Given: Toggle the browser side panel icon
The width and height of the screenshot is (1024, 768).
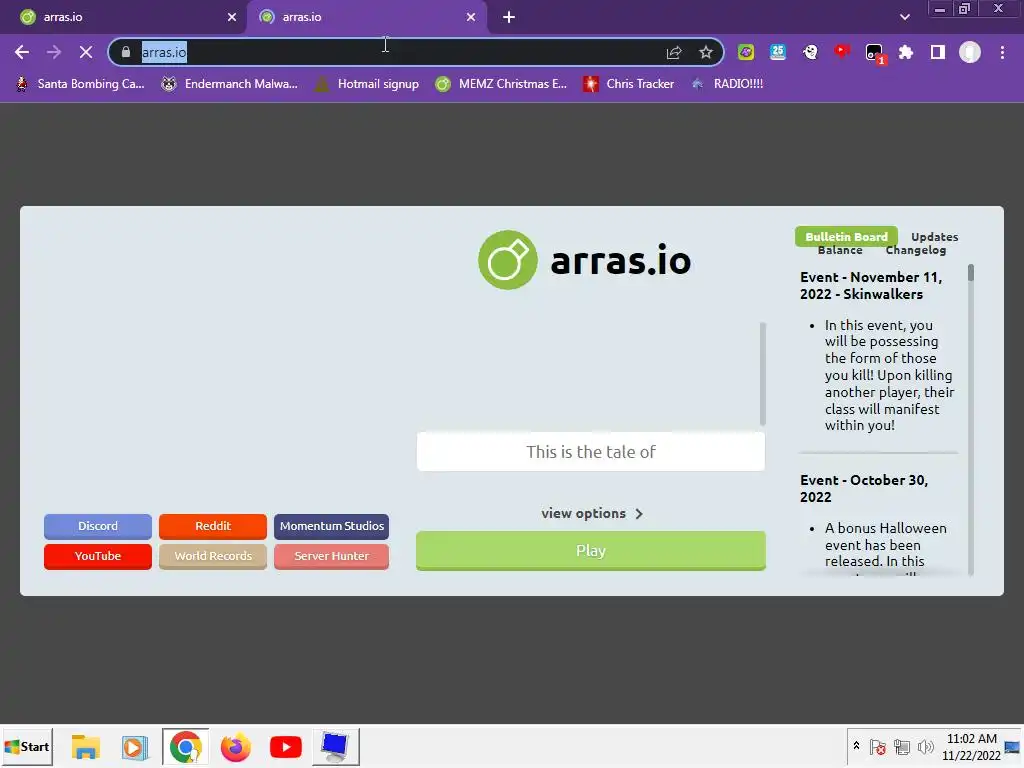Looking at the screenshot, I should tap(938, 52).
